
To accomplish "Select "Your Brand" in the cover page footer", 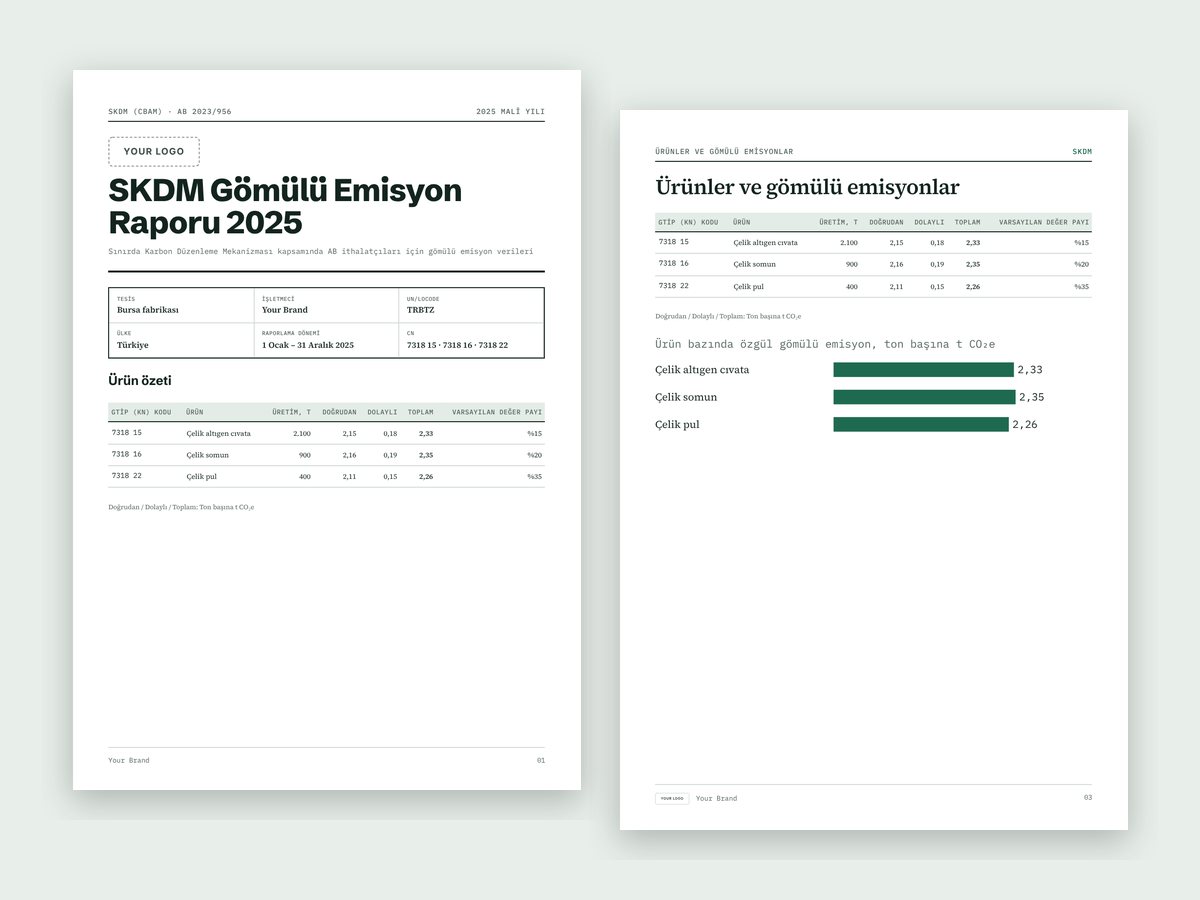I will [x=129, y=760].
